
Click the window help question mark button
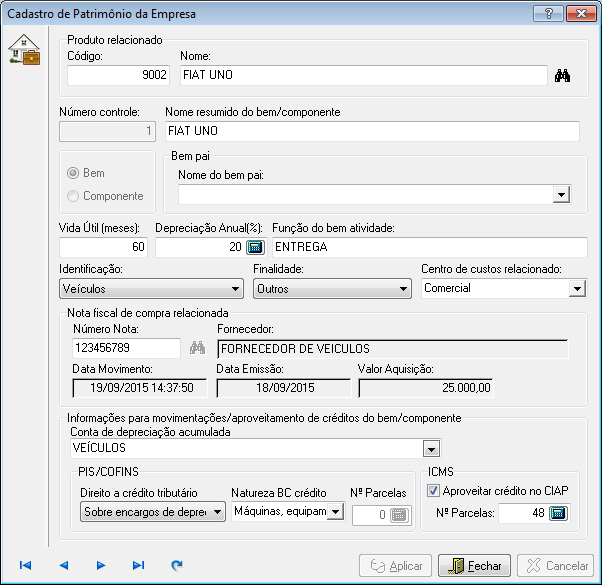(545, 14)
